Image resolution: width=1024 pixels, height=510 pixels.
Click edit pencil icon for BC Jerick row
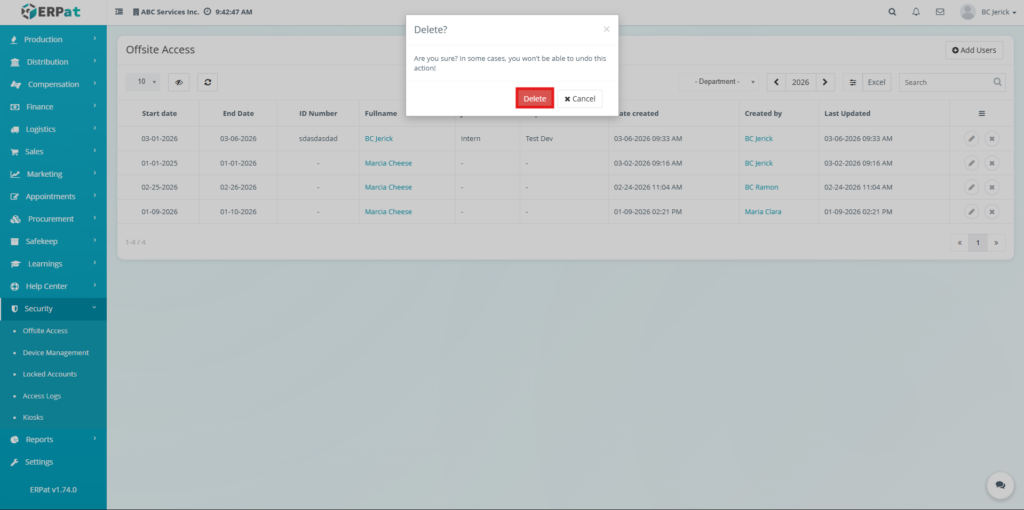pyautogui.click(x=971, y=139)
